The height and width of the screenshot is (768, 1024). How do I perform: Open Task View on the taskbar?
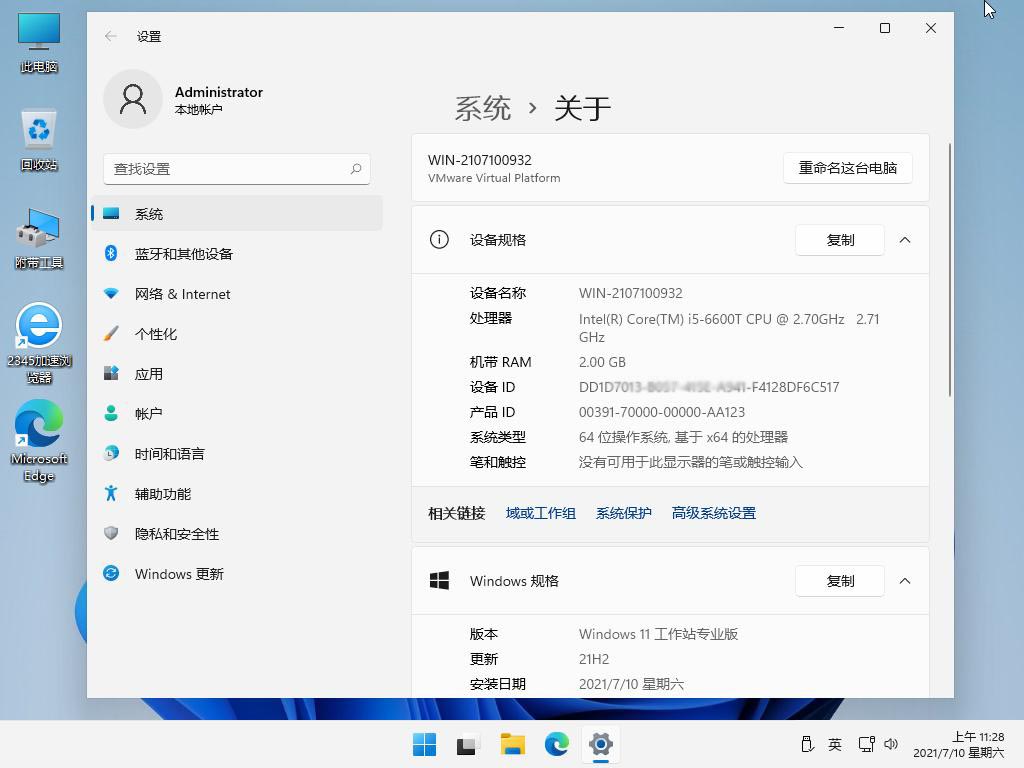pyautogui.click(x=468, y=744)
